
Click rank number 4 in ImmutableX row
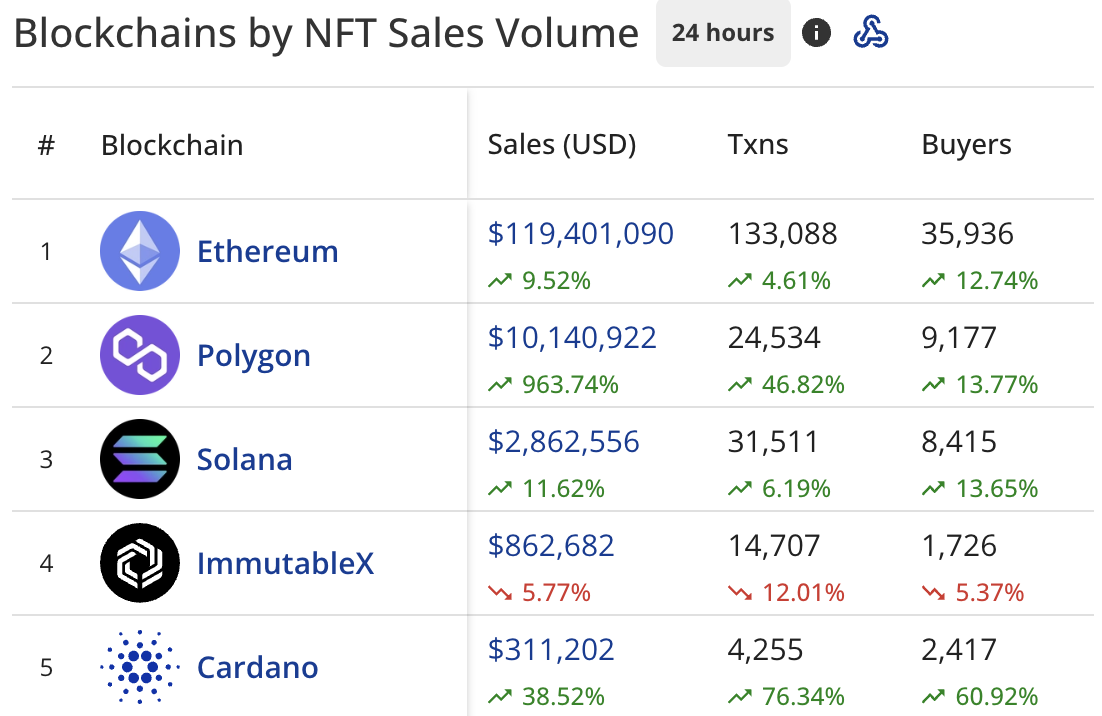(46, 564)
